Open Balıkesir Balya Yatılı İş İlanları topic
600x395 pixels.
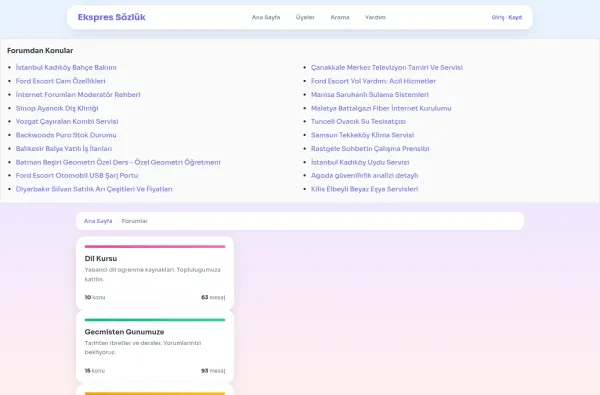64,149
